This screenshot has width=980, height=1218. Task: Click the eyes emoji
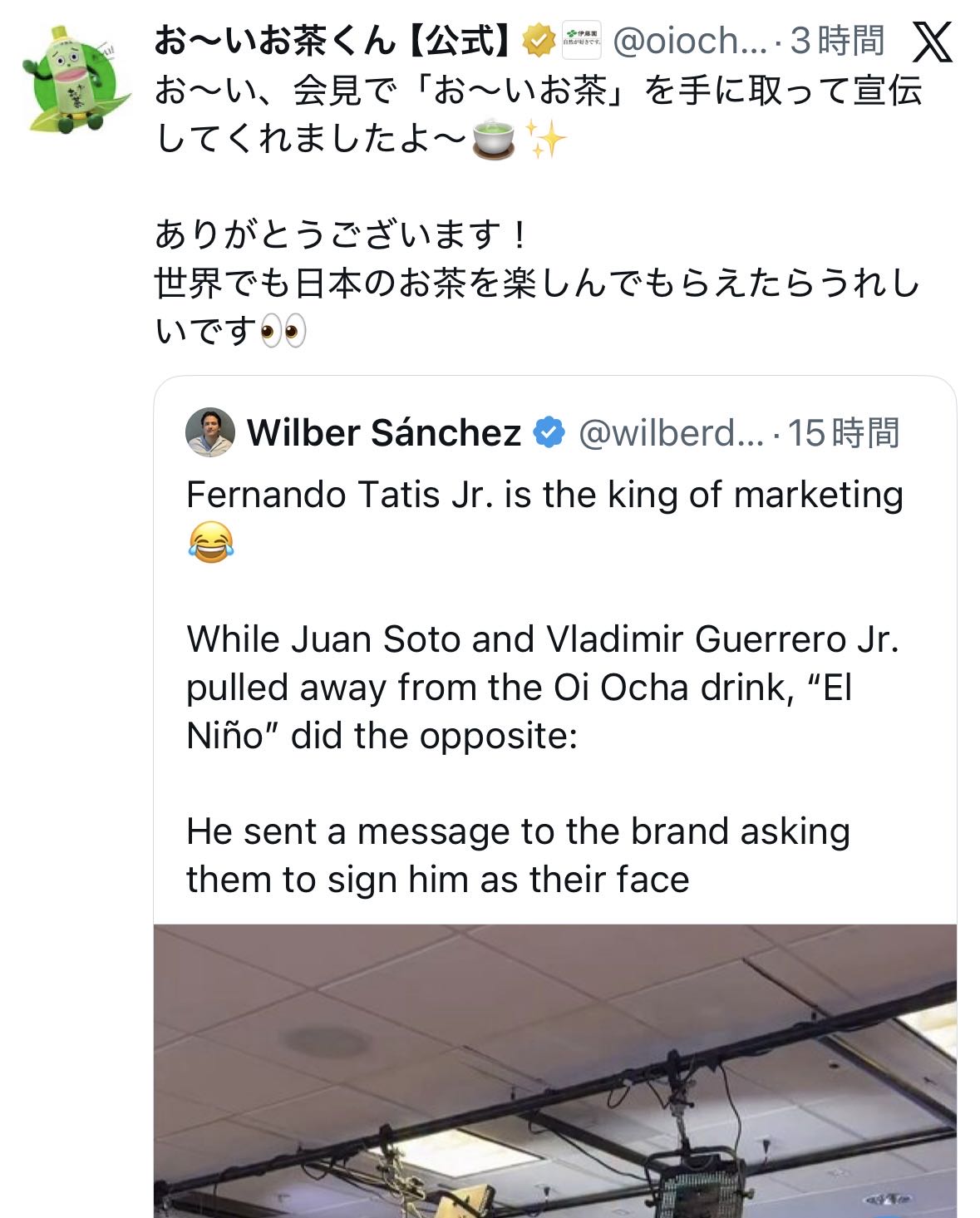point(283,331)
